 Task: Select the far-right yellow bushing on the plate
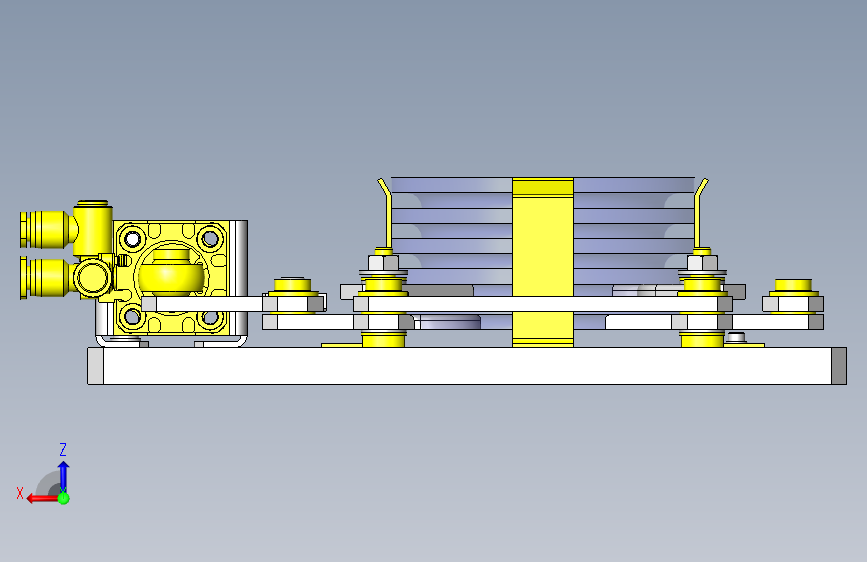click(793, 288)
